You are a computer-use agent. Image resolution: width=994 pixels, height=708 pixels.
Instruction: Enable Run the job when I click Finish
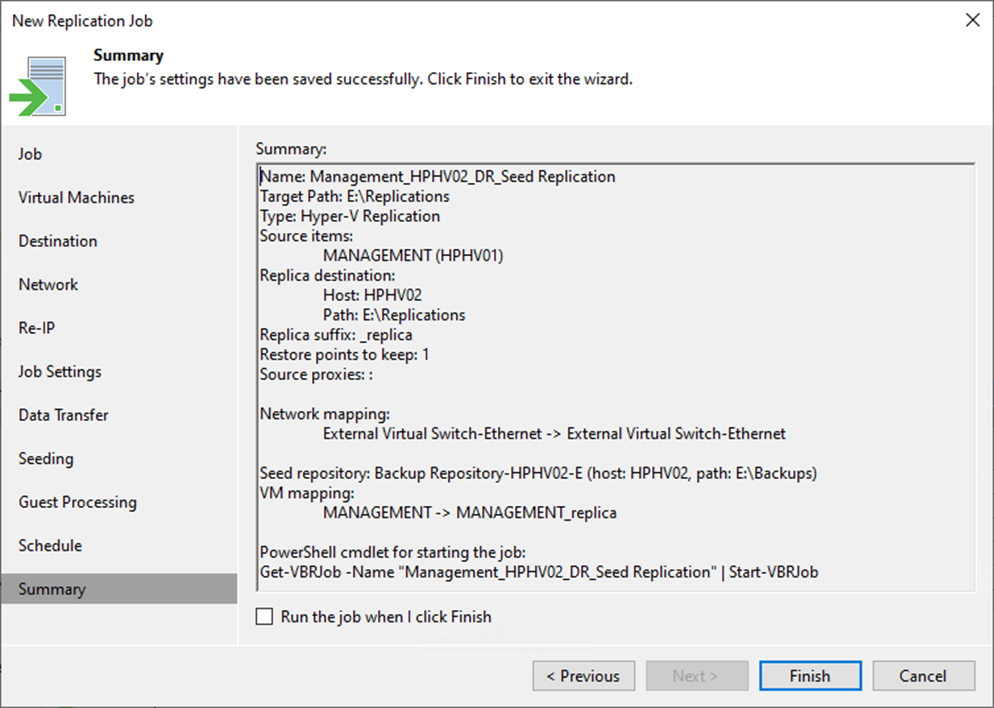(264, 617)
